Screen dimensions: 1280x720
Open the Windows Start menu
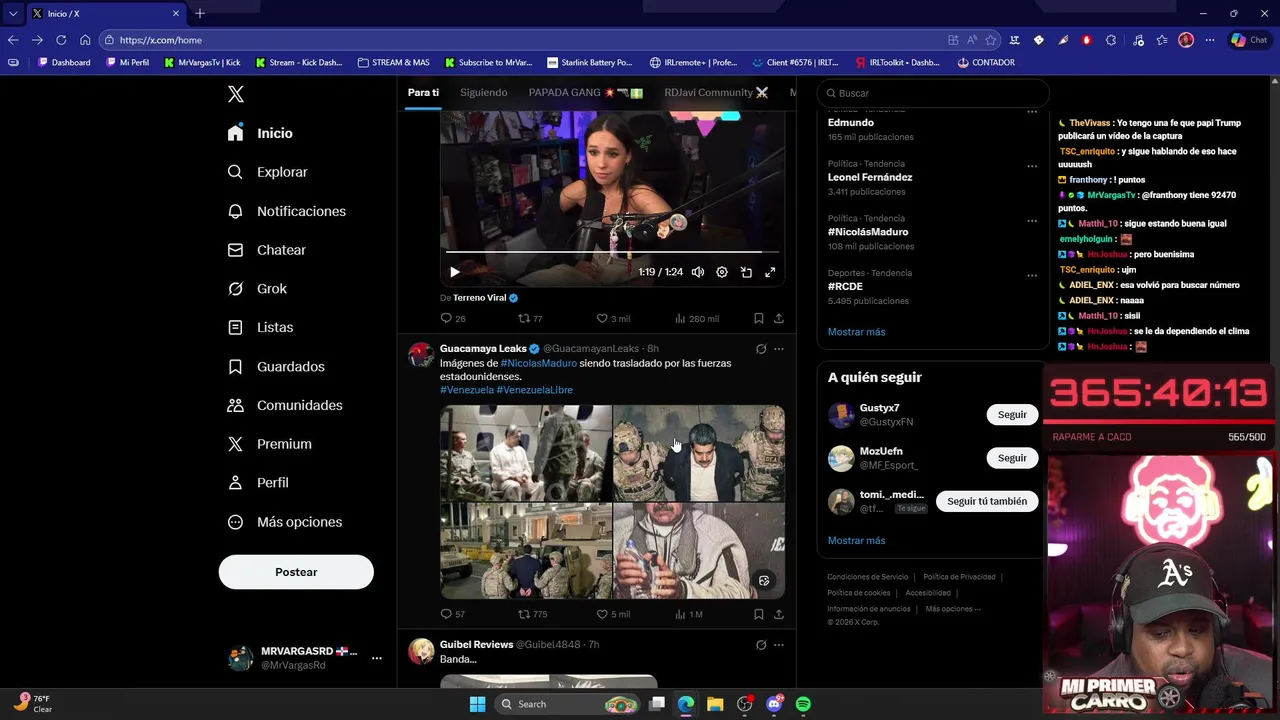(x=477, y=704)
